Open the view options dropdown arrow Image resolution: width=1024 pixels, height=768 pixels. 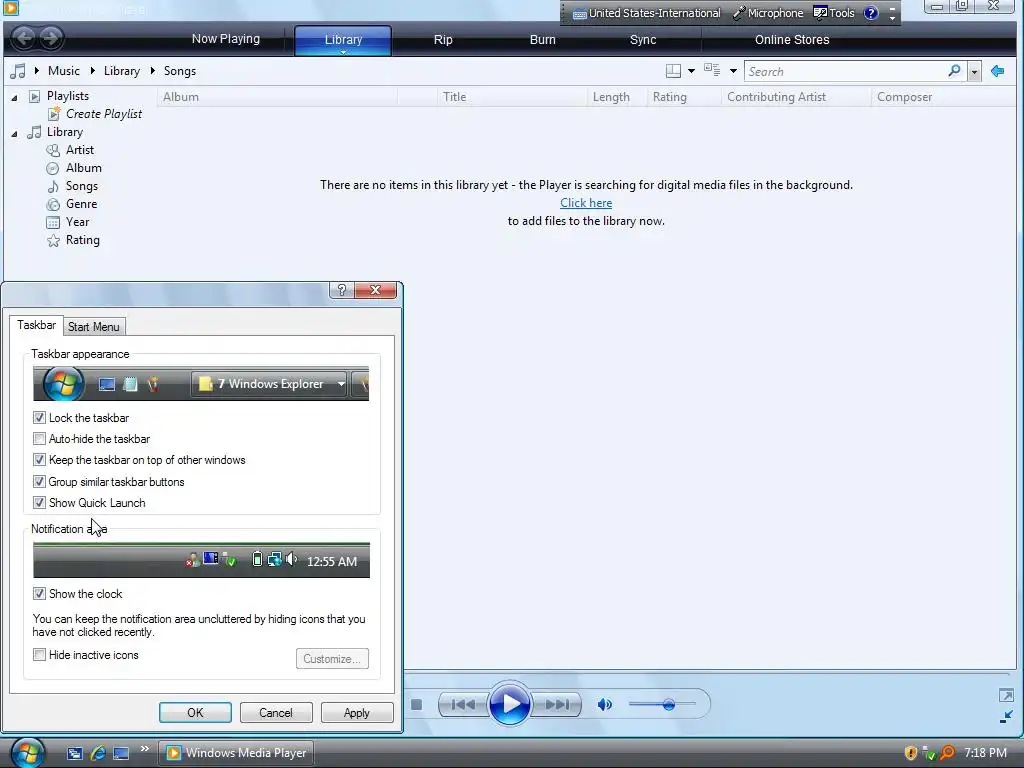(x=733, y=71)
